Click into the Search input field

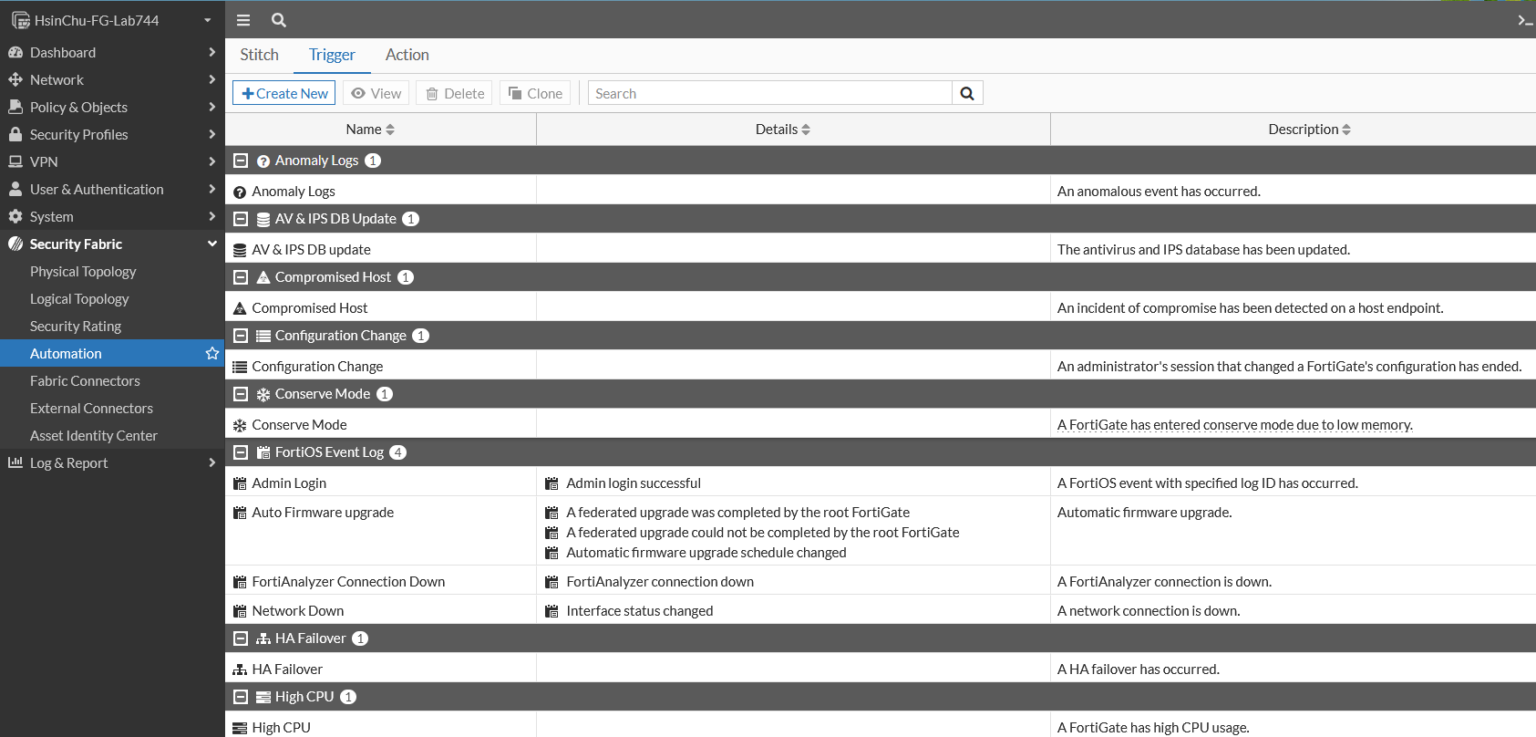[x=770, y=93]
